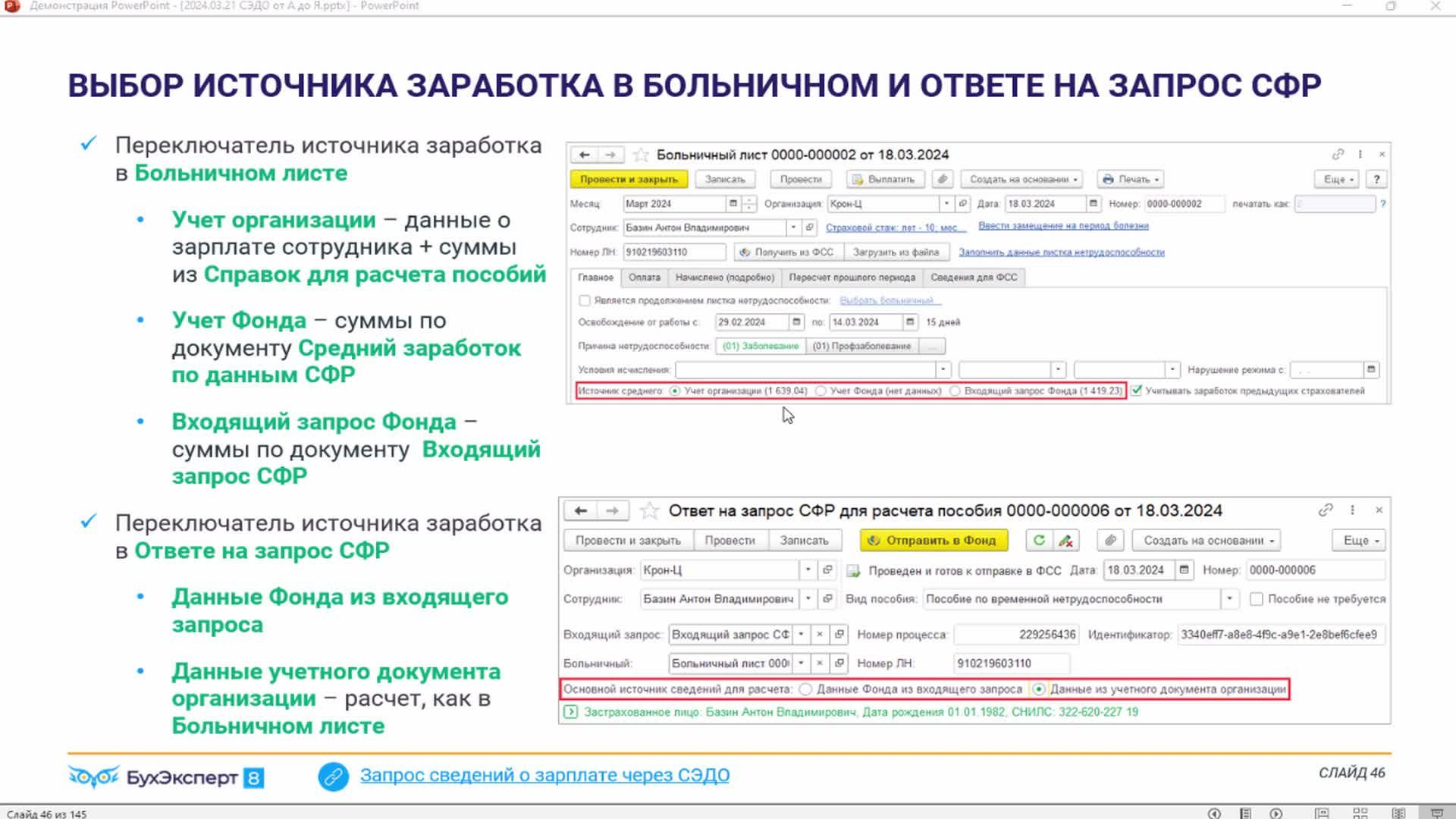Open the Сведения для ФСС tab
The width and height of the screenshot is (1456, 819).
[x=974, y=278]
